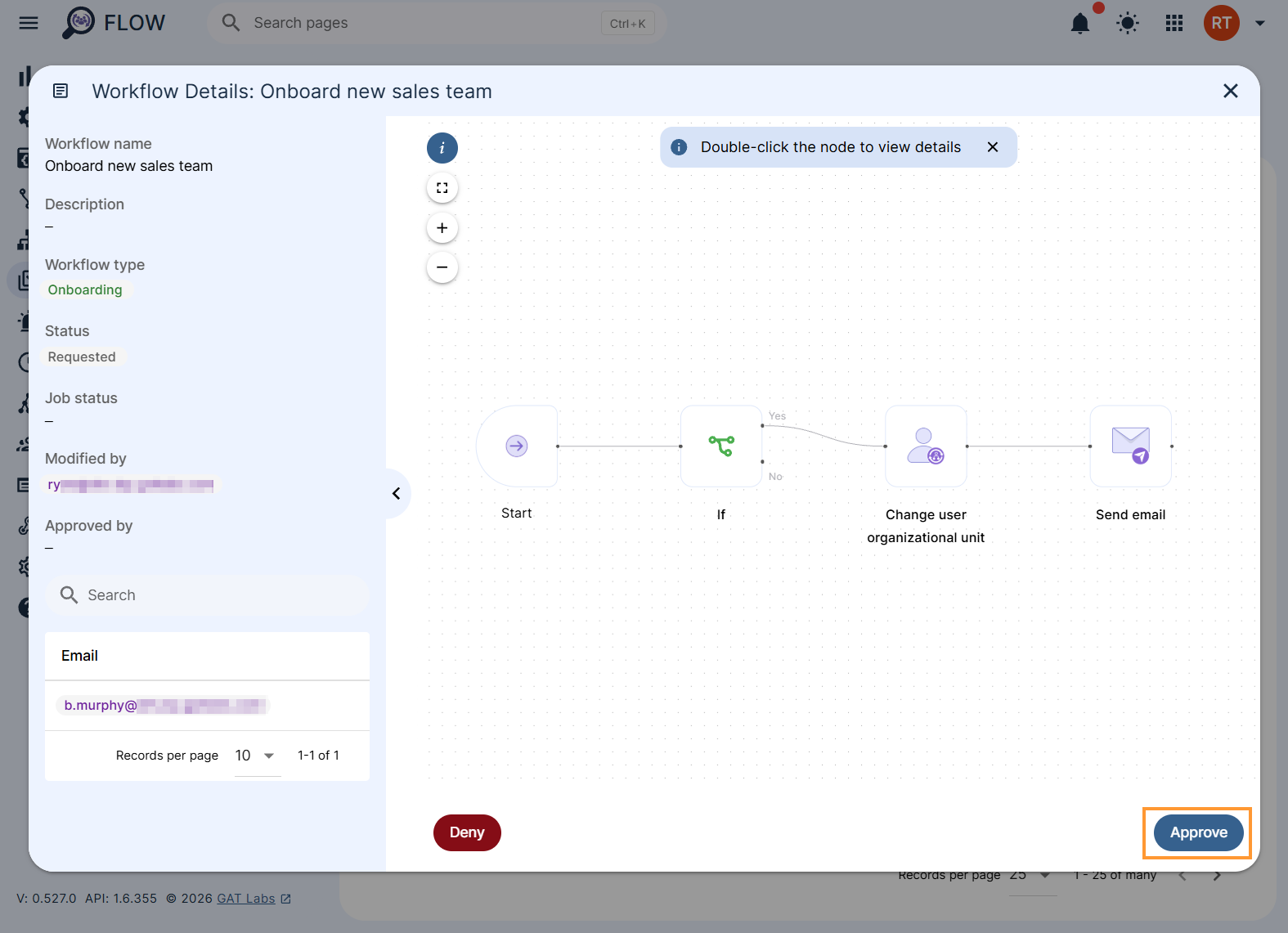Viewport: 1288px width, 933px height.
Task: Click the No branch label
Action: (x=775, y=477)
